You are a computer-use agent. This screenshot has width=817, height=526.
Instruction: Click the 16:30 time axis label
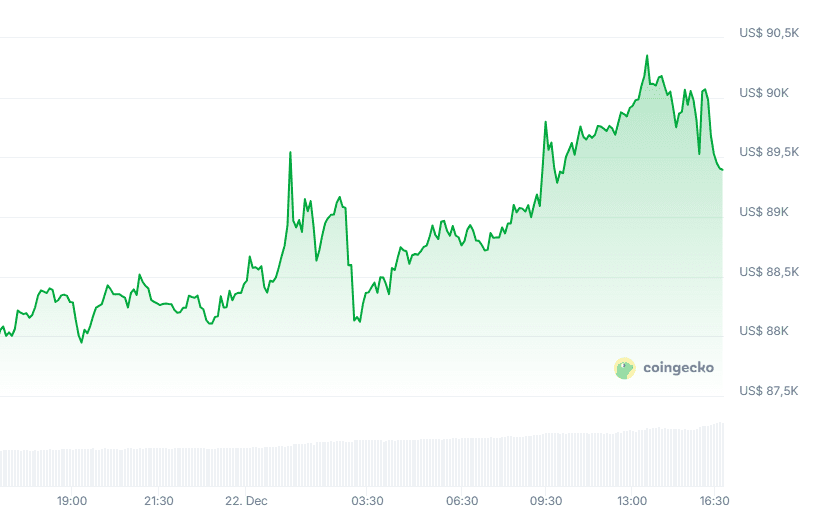click(x=714, y=500)
